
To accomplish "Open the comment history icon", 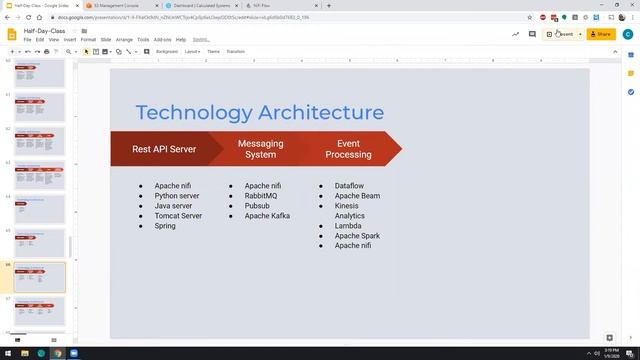I will [532, 34].
